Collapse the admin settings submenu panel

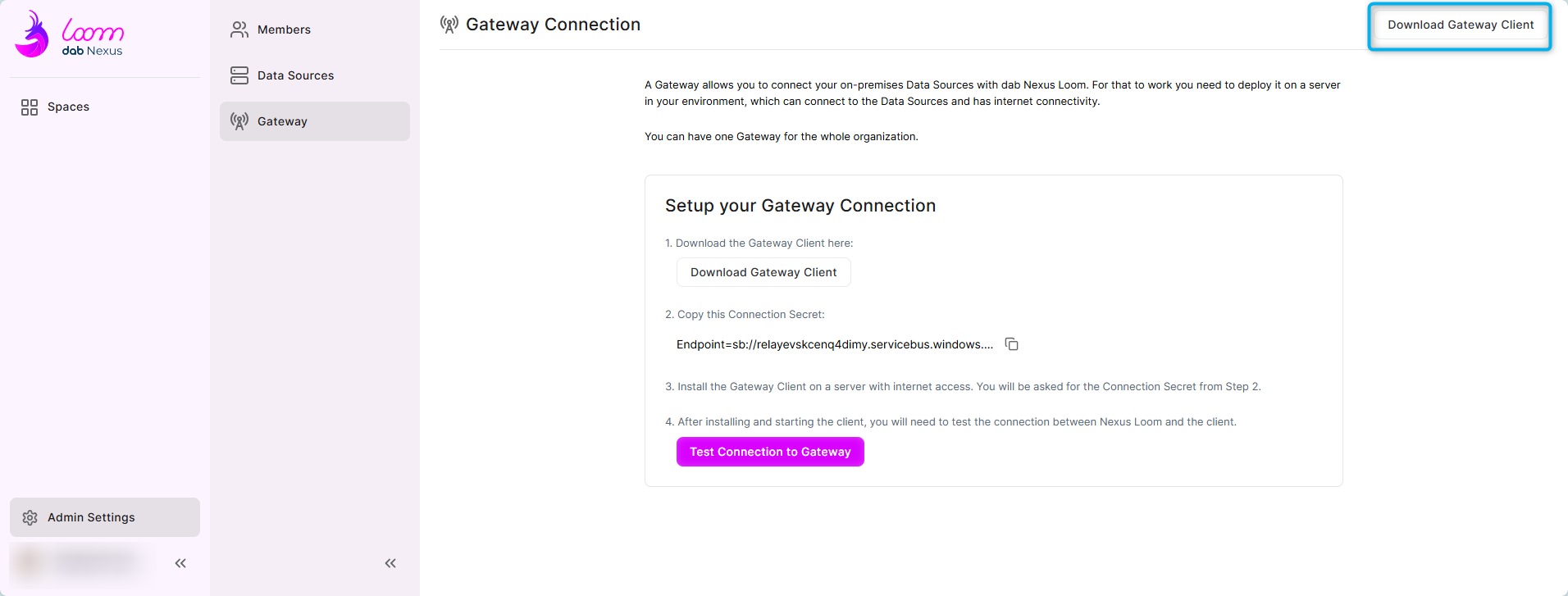(x=390, y=563)
